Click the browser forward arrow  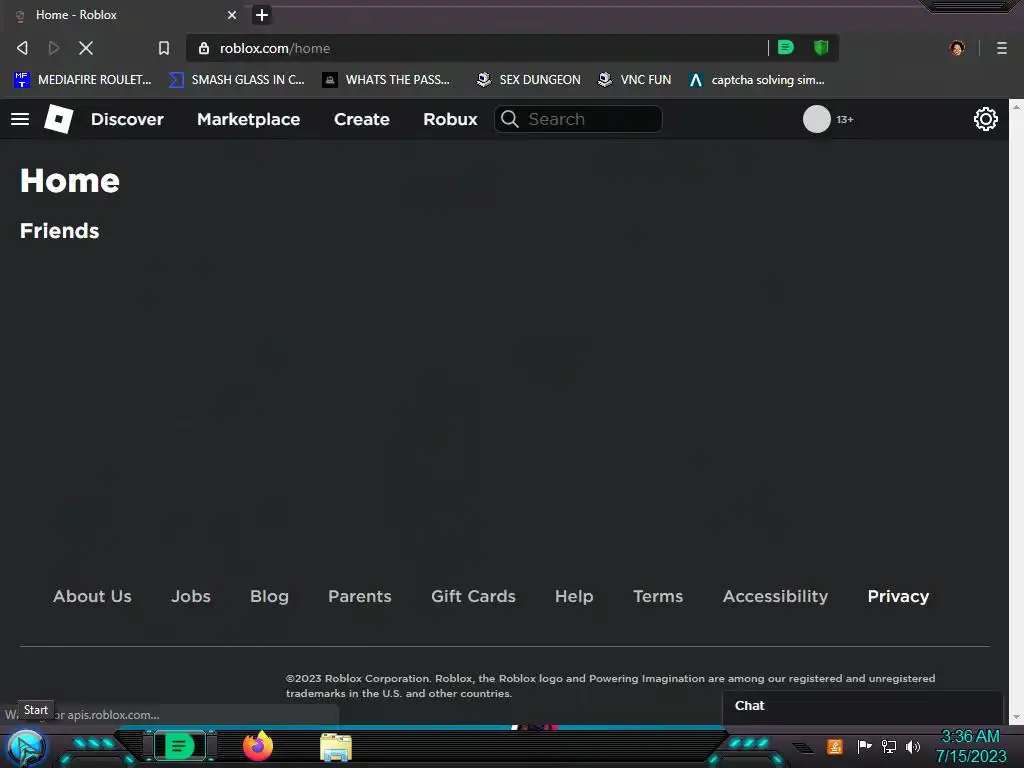click(54, 48)
